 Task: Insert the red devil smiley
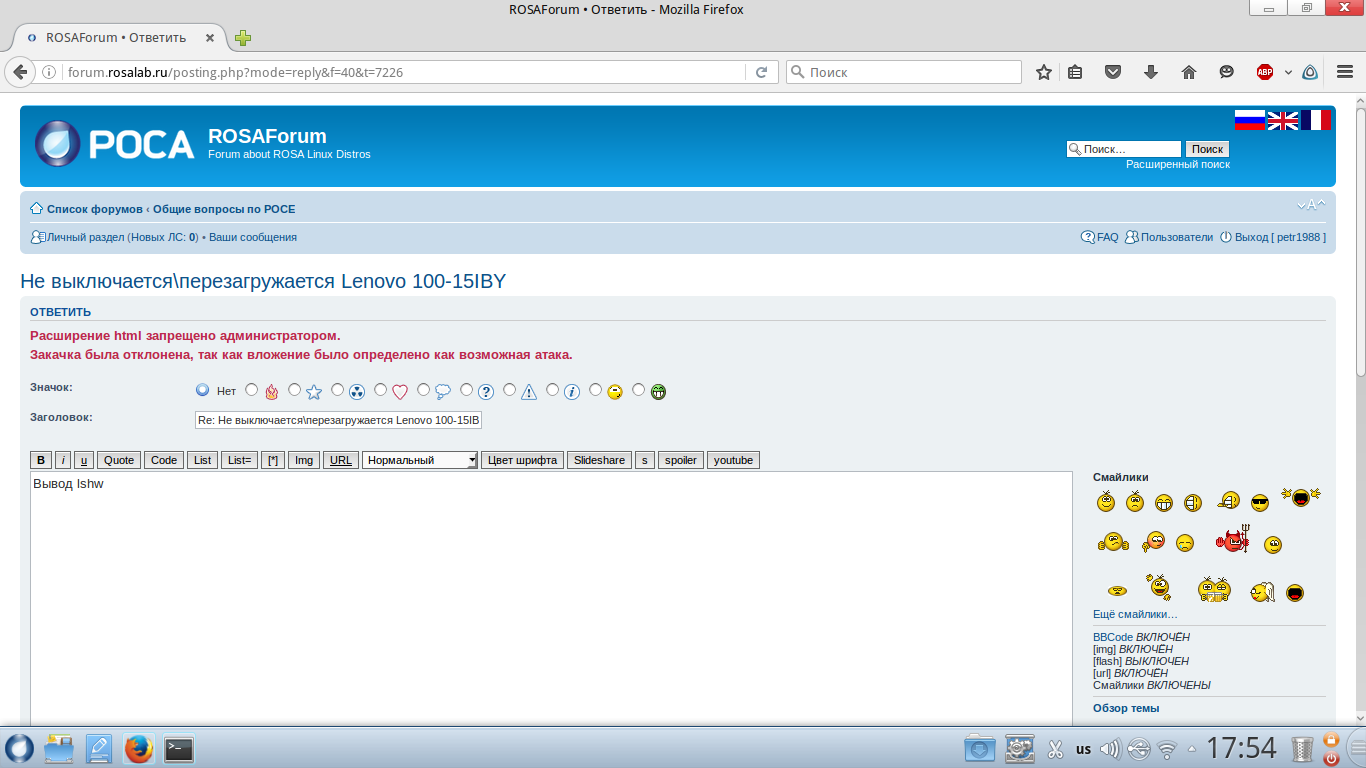(1233, 539)
